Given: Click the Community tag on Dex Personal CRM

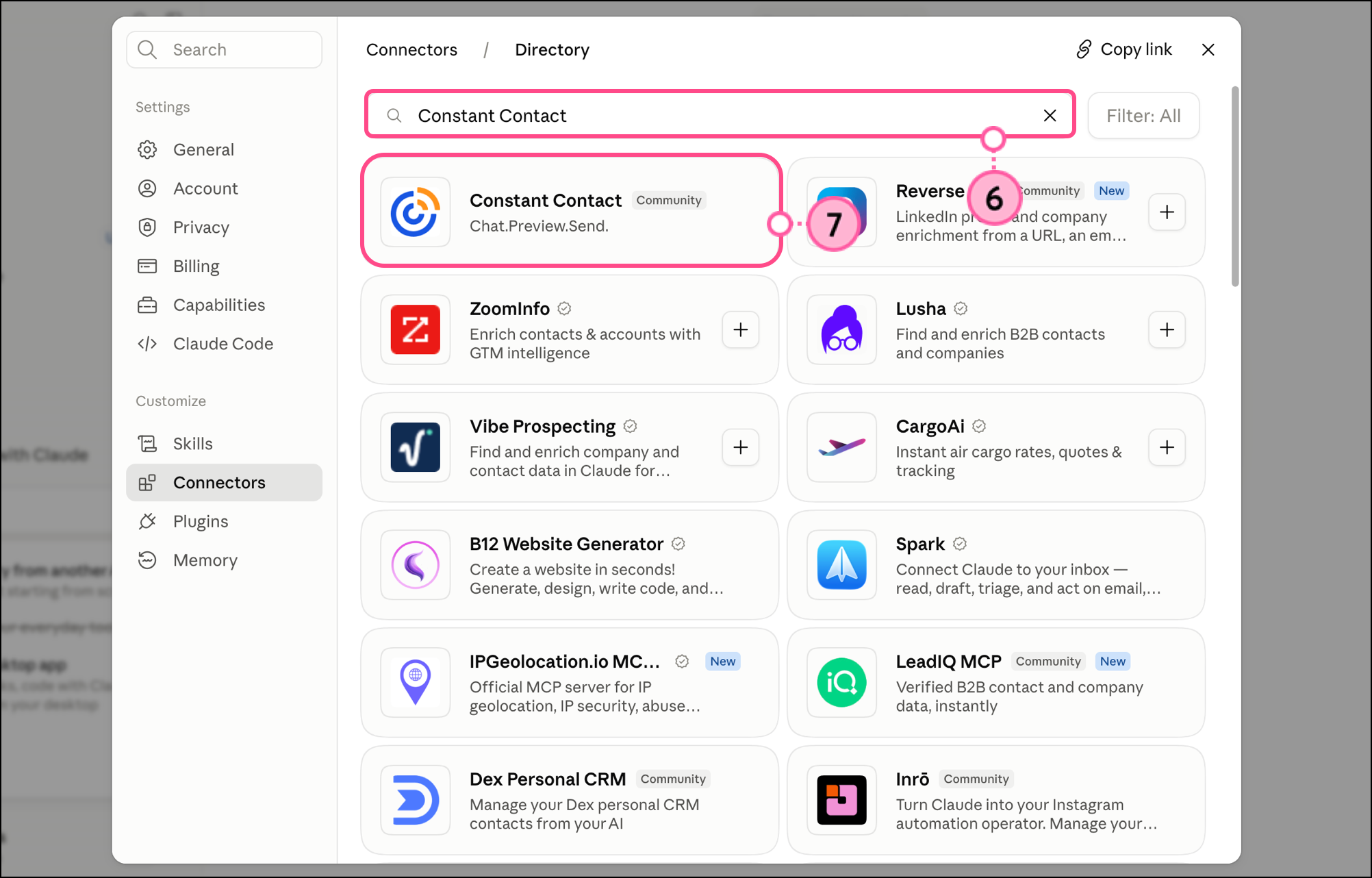Looking at the screenshot, I should 673,779.
